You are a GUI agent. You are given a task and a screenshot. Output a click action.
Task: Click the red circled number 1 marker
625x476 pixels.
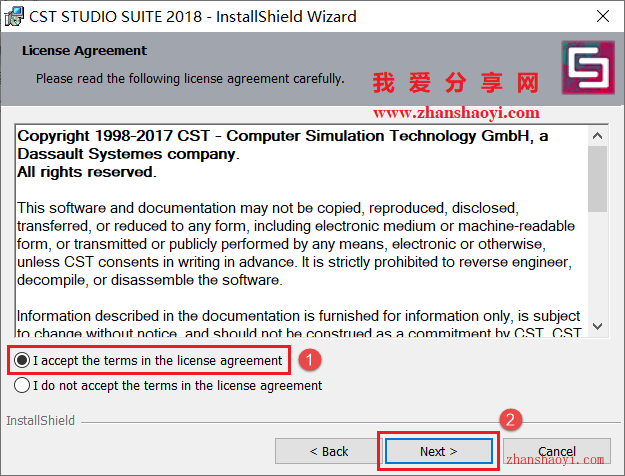(x=310, y=360)
